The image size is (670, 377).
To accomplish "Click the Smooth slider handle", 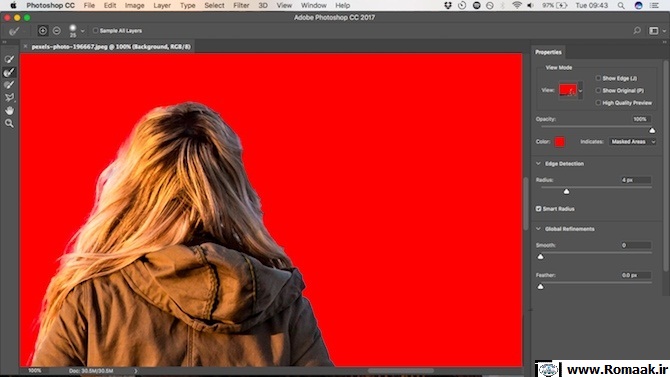I will click(541, 256).
